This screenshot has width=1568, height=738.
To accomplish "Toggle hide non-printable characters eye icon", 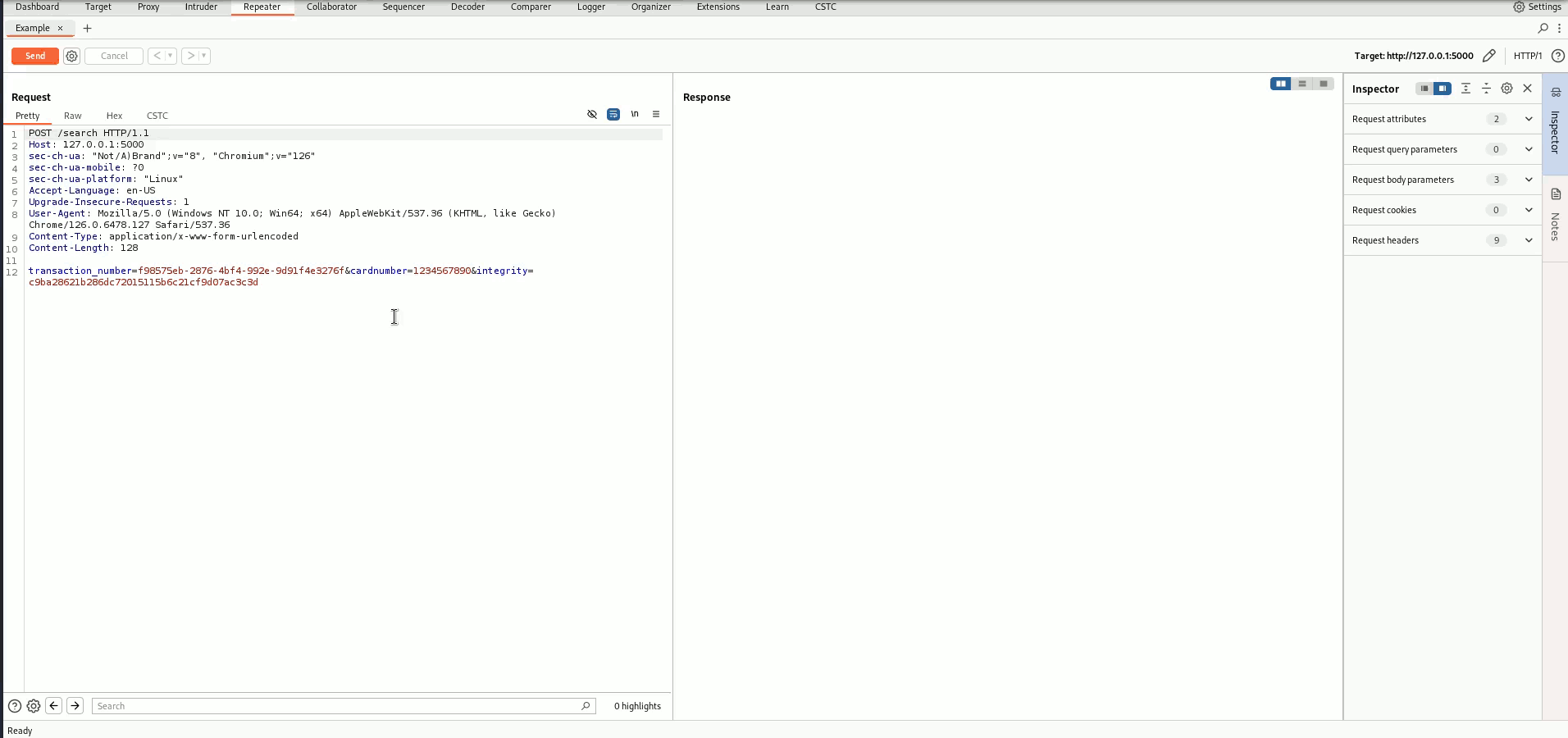I will (x=592, y=114).
